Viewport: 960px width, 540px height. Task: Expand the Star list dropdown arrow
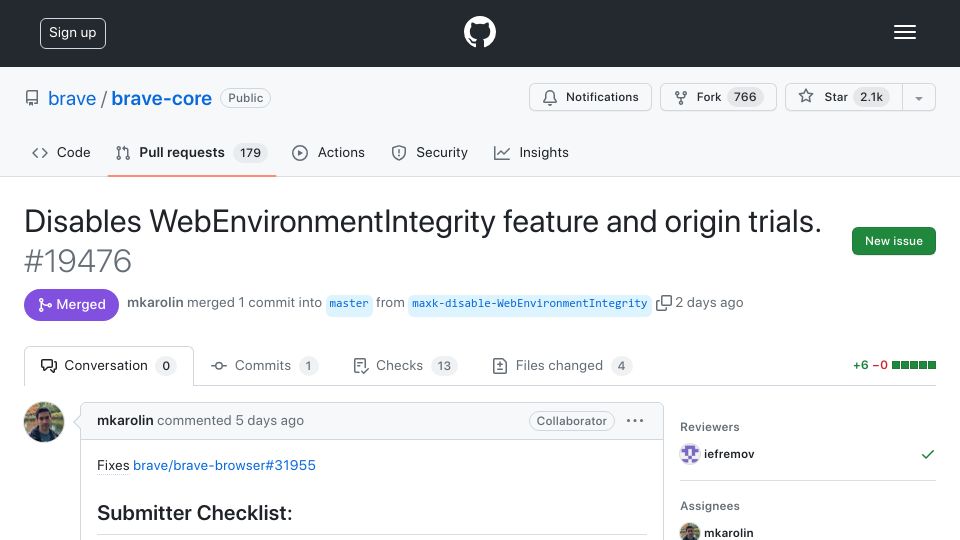(918, 98)
